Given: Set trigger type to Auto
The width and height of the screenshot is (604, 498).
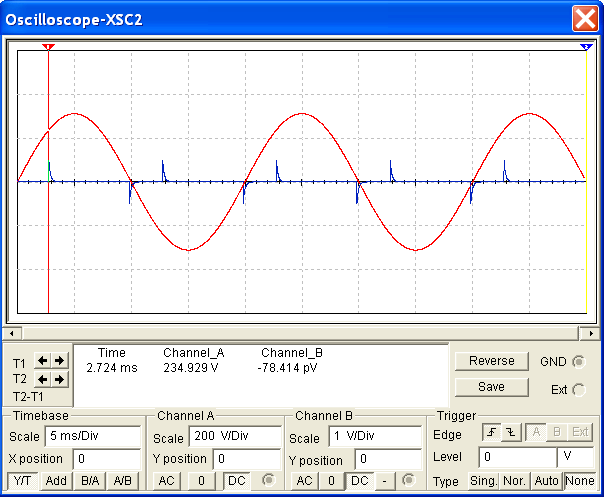Looking at the screenshot, I should click(546, 481).
